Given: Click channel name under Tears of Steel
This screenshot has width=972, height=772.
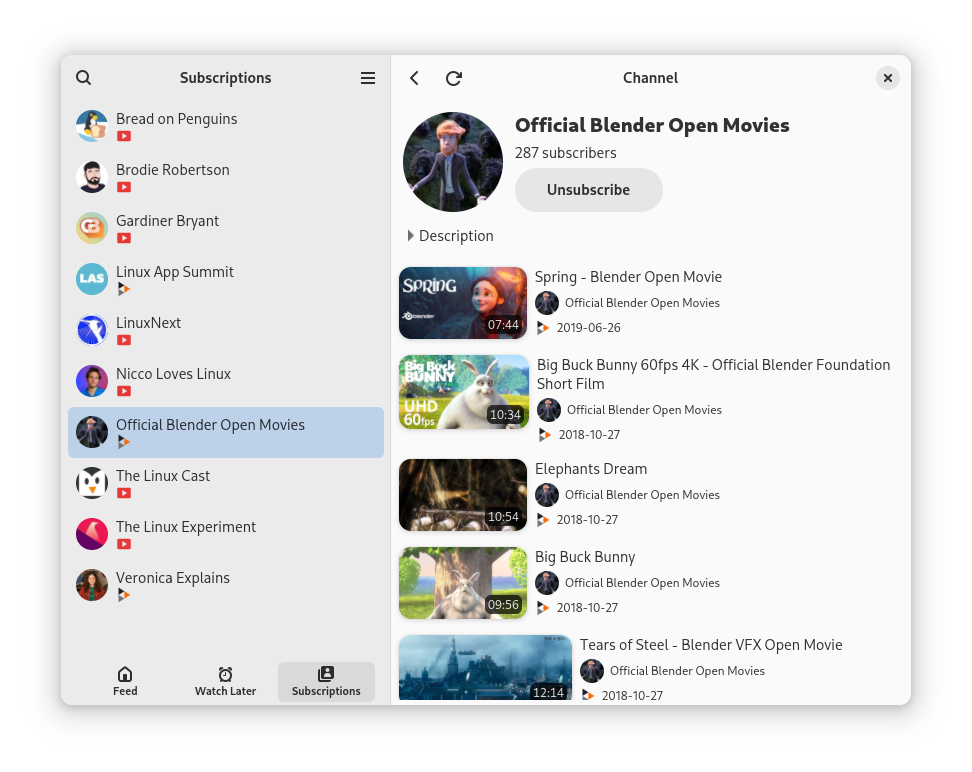Looking at the screenshot, I should click(687, 671).
